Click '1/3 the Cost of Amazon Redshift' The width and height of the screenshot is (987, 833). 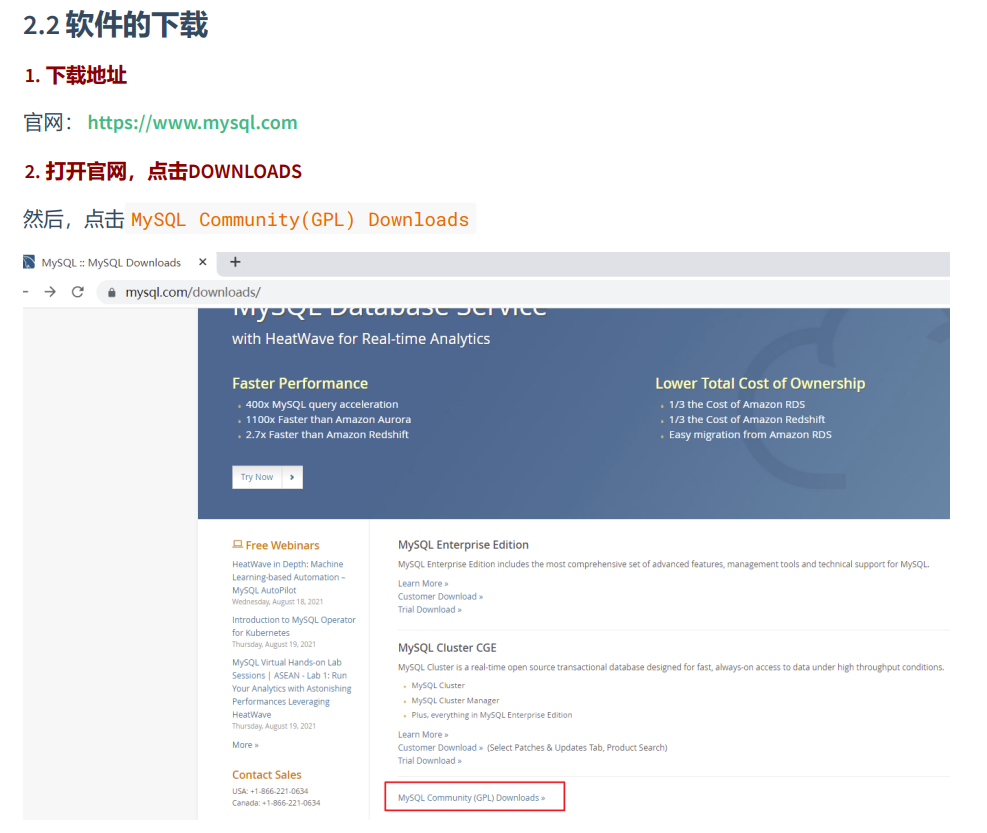point(747,419)
